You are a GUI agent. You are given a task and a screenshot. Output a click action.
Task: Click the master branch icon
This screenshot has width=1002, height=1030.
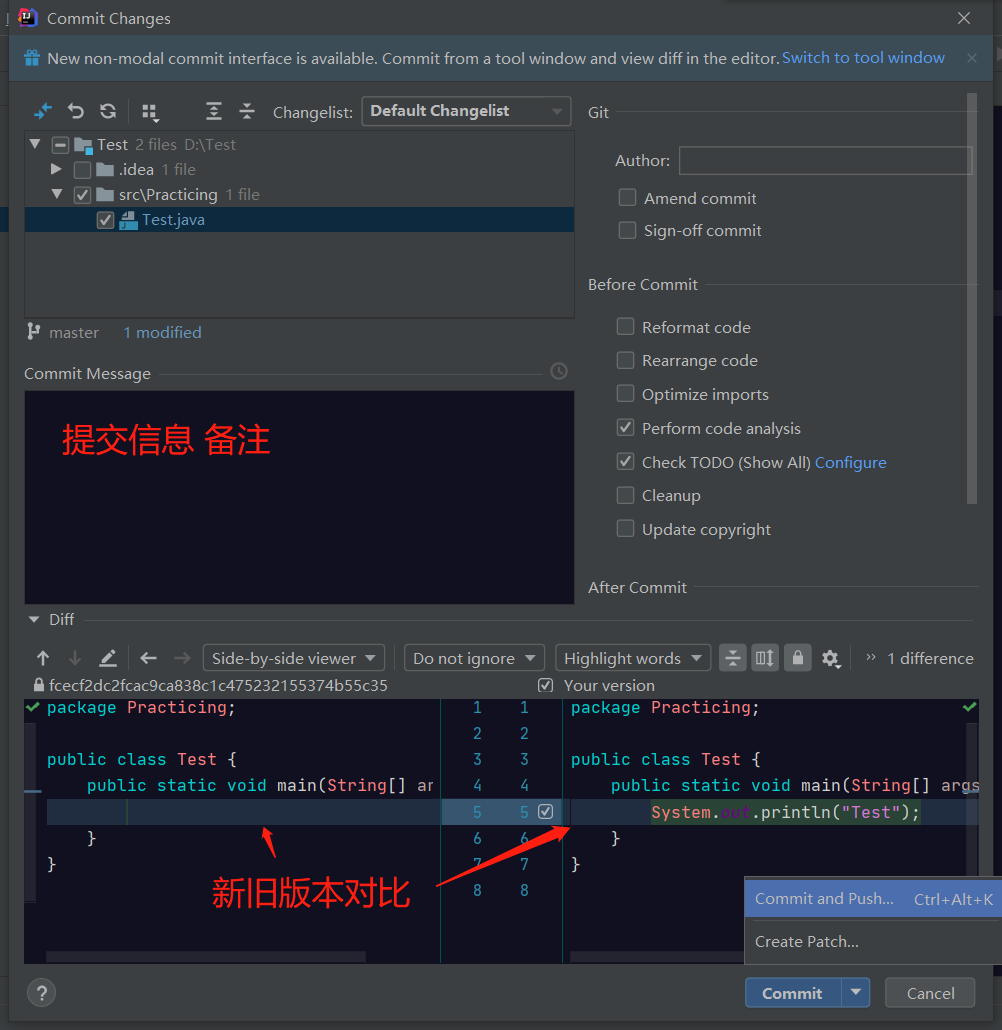(x=33, y=332)
